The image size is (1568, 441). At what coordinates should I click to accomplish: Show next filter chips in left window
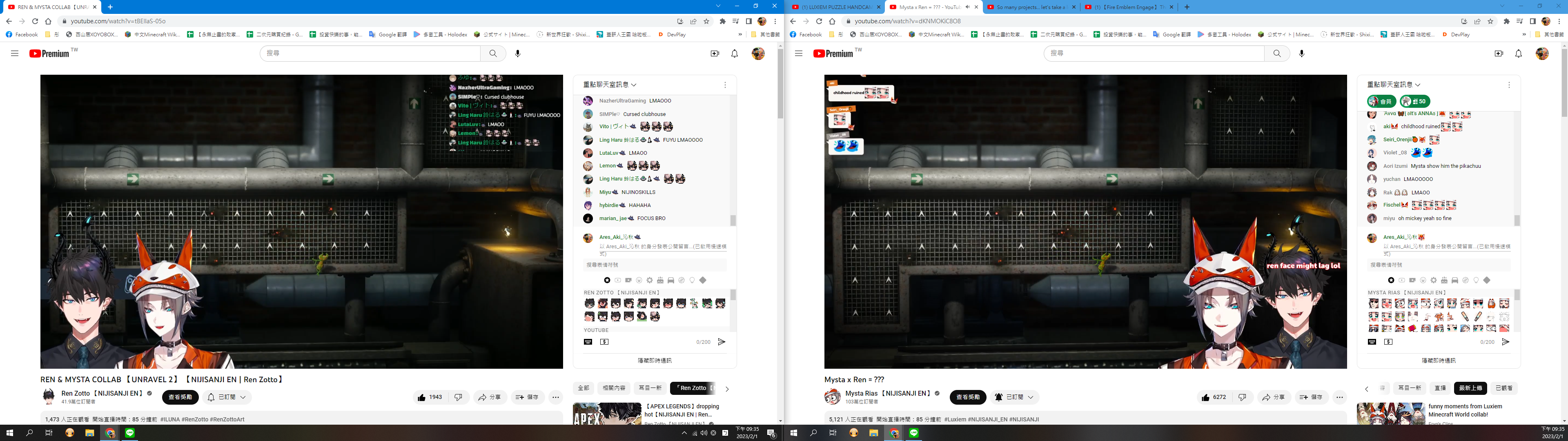[x=727, y=389]
